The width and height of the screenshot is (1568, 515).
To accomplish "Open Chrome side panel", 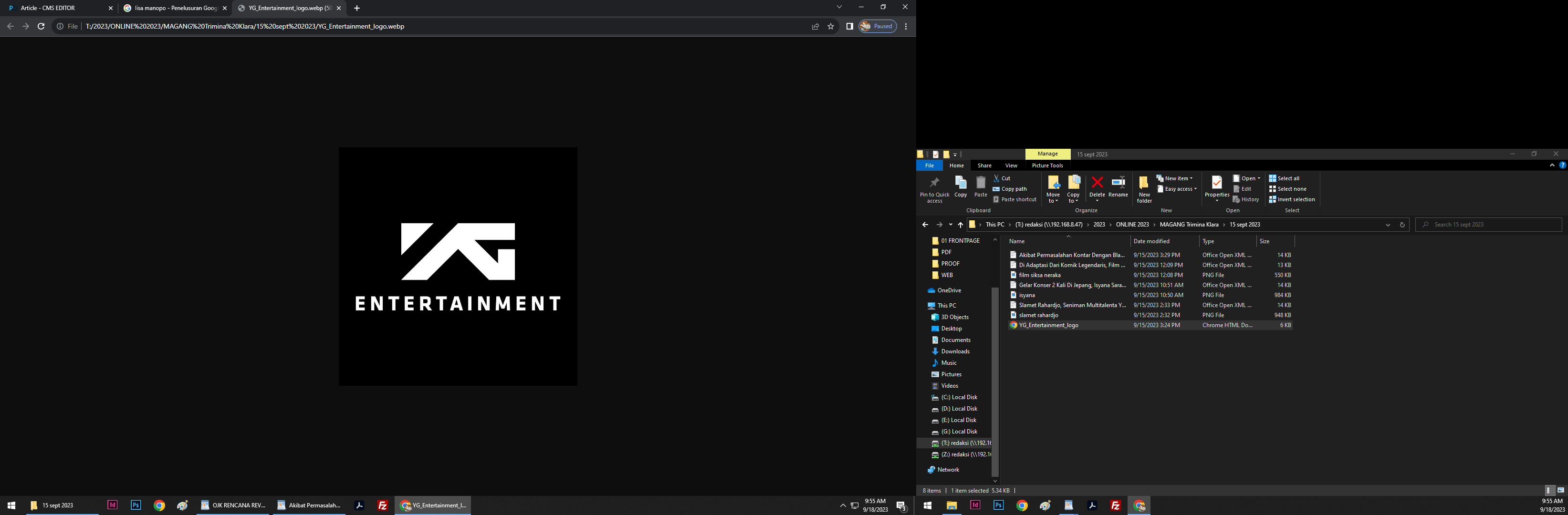I will [850, 26].
